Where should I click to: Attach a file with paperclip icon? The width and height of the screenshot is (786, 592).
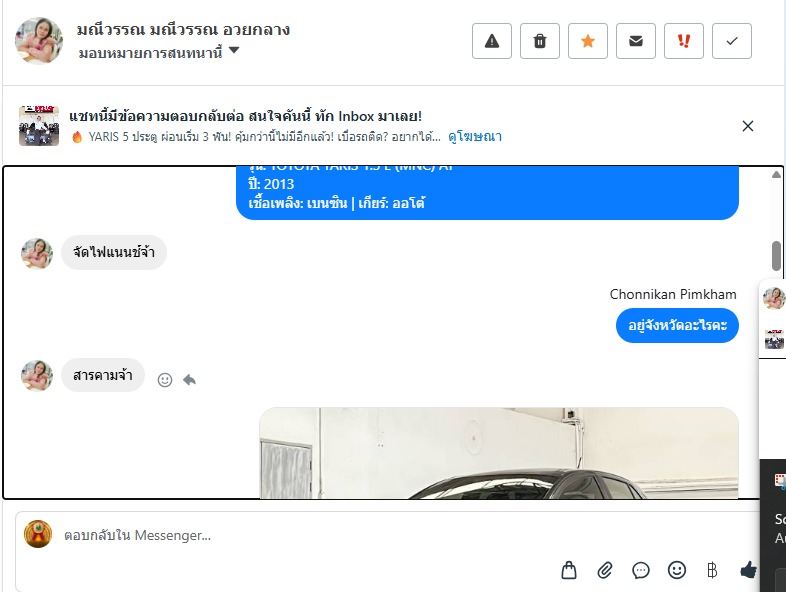point(605,570)
